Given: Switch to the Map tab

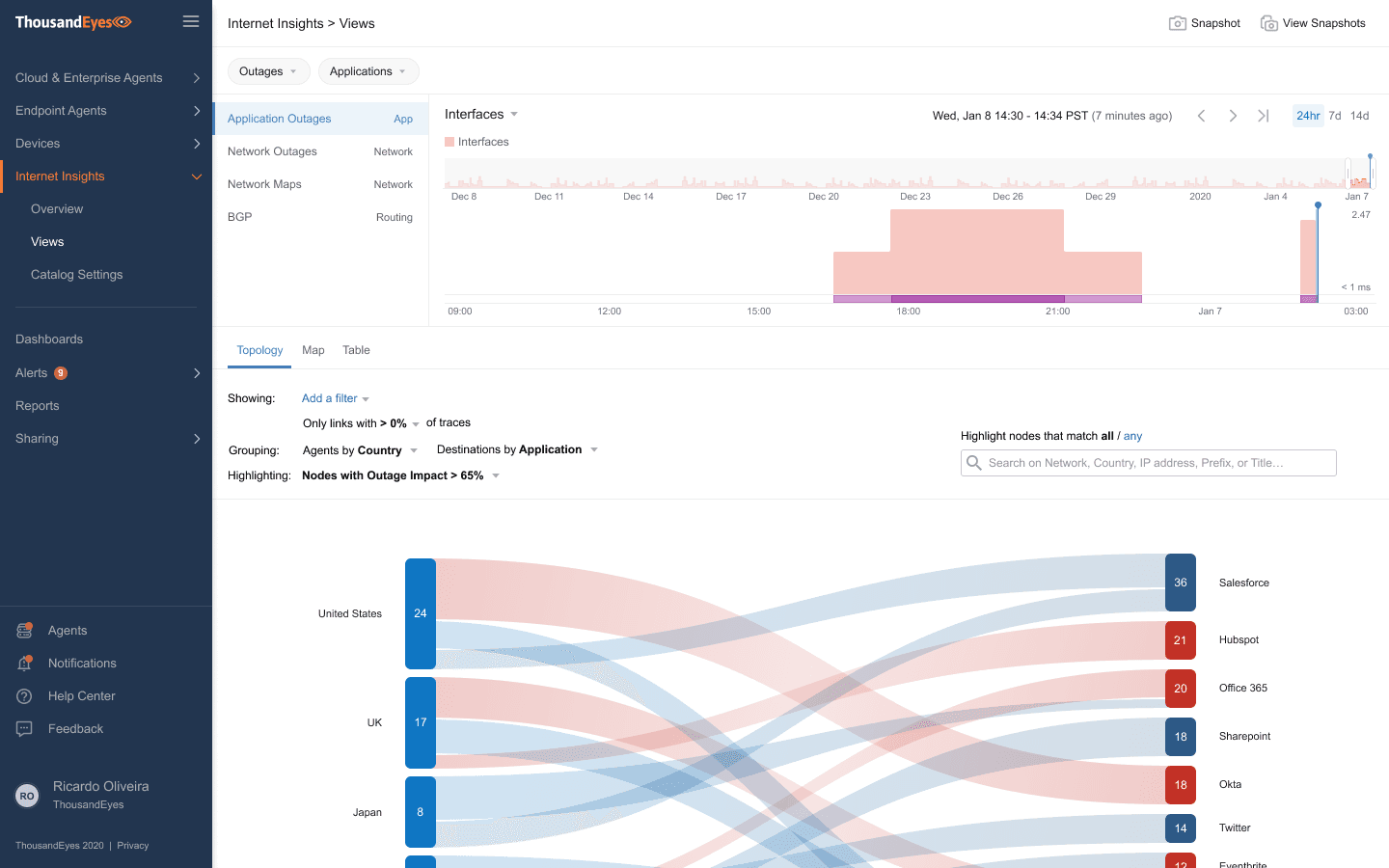Looking at the screenshot, I should (313, 350).
